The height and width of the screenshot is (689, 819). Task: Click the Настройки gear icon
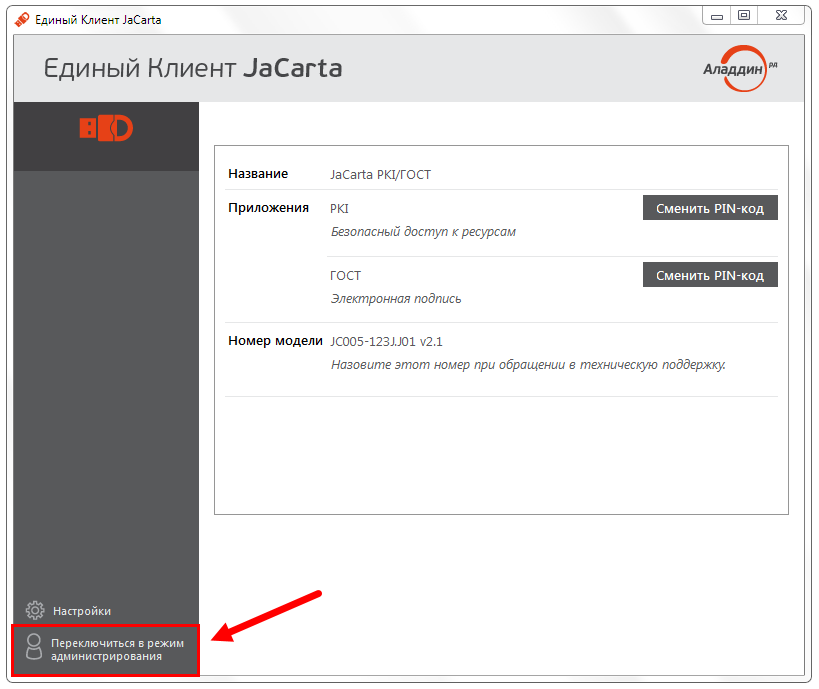click(35, 610)
